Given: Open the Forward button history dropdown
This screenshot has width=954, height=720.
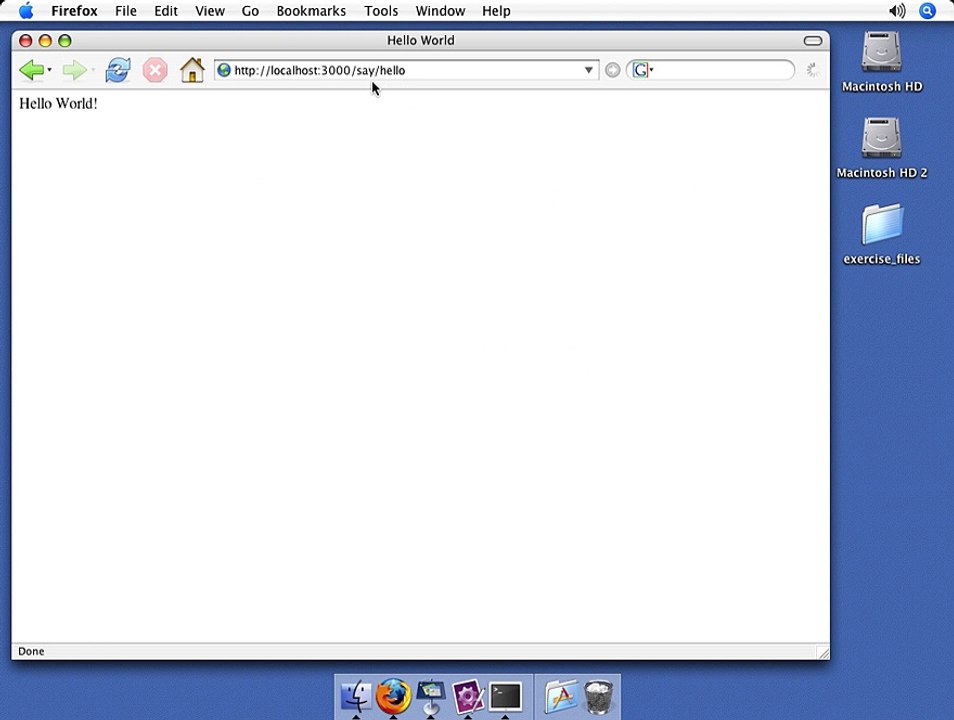Looking at the screenshot, I should pos(93,70).
